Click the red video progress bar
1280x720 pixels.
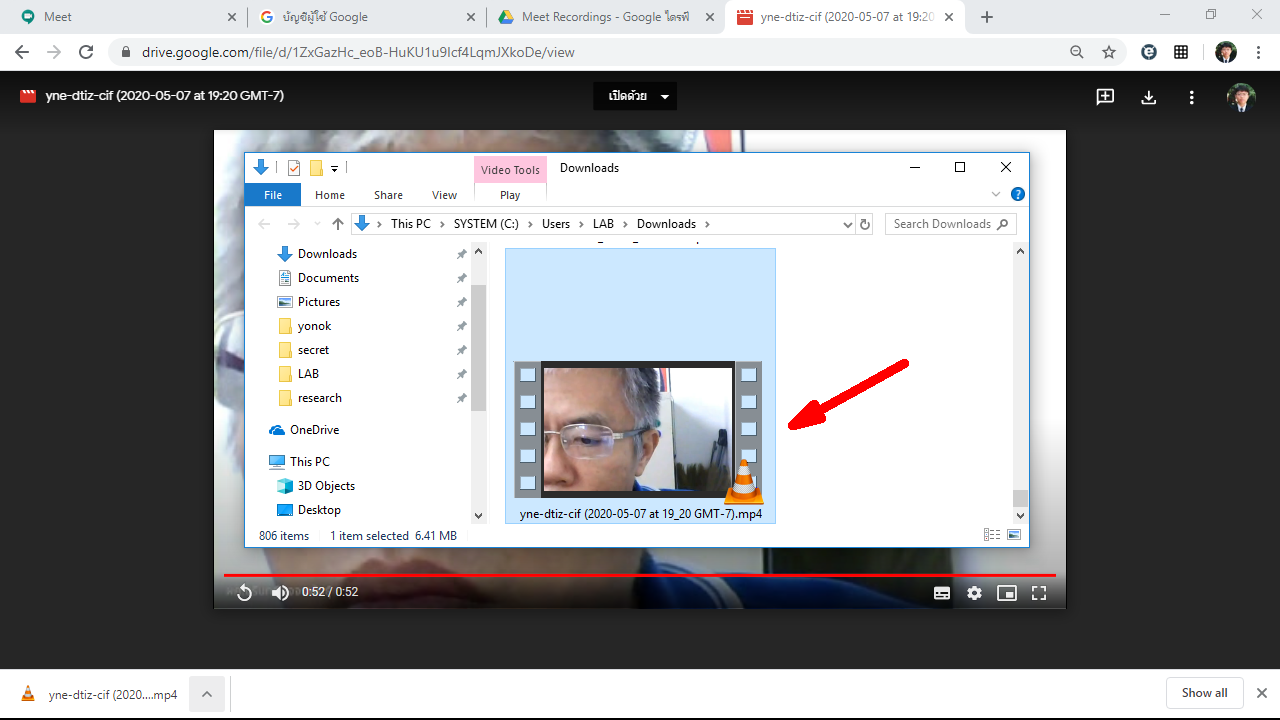(x=640, y=575)
